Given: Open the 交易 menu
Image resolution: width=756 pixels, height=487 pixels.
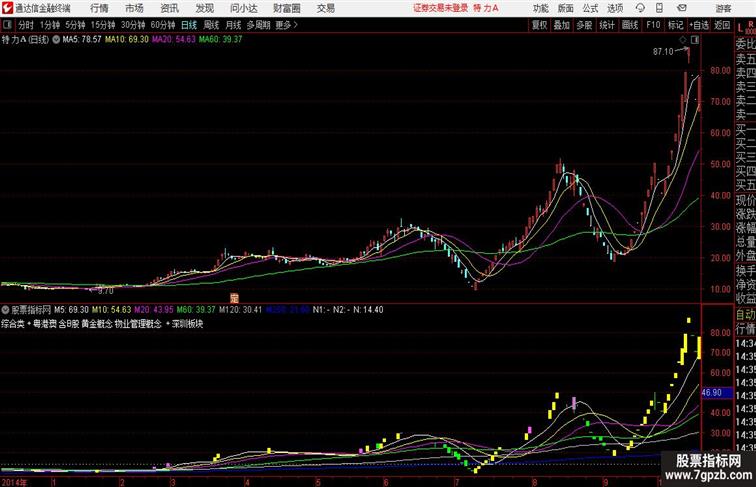Looking at the screenshot, I should (326, 8).
